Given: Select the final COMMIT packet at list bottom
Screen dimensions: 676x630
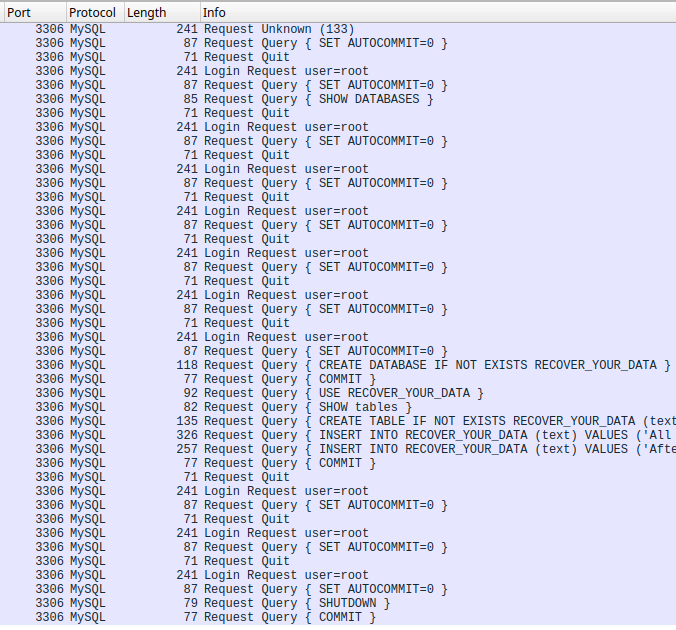Looking at the screenshot, I should tap(289, 617).
